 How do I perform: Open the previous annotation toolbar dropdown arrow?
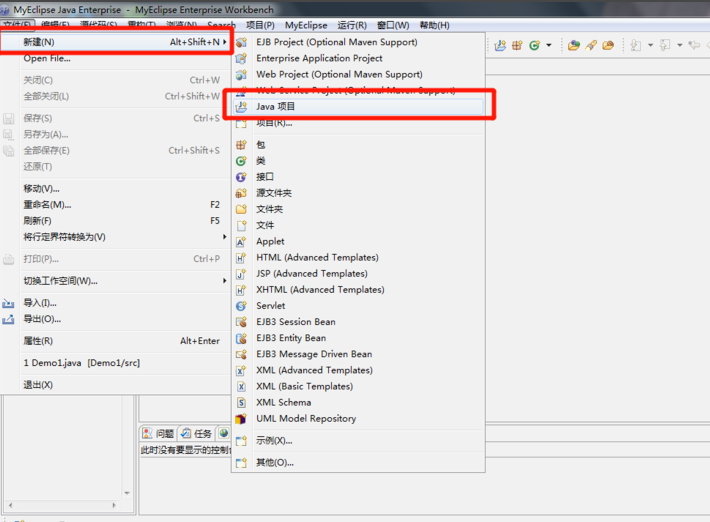coord(680,45)
